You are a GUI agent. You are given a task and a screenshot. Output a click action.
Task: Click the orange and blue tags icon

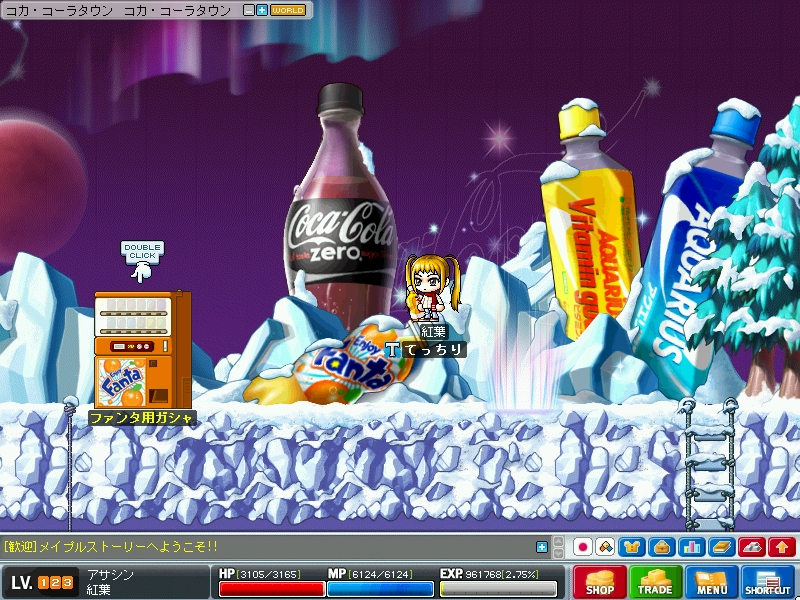(x=605, y=547)
